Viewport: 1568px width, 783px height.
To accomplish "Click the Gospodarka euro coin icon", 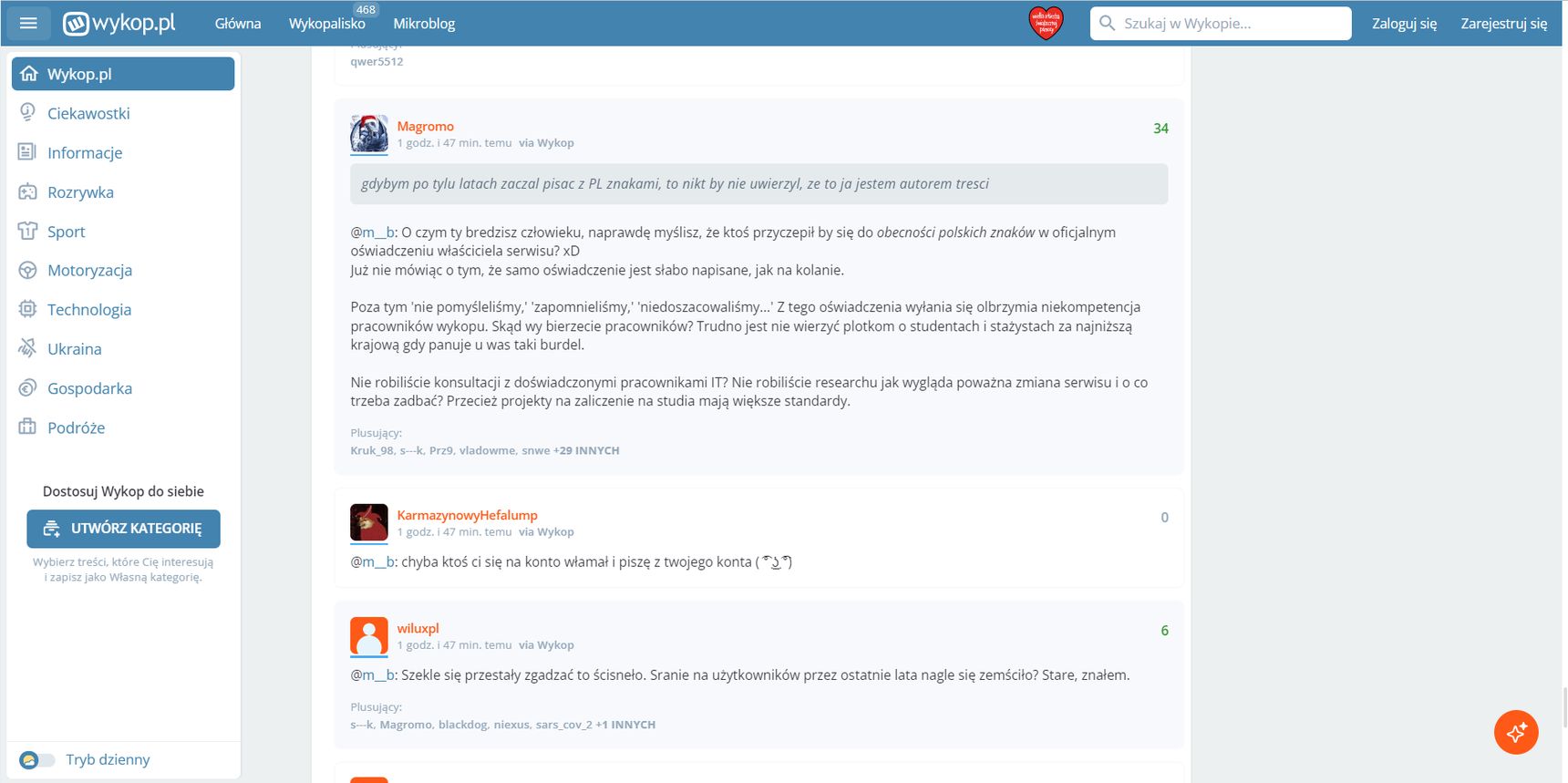I will click(x=27, y=387).
